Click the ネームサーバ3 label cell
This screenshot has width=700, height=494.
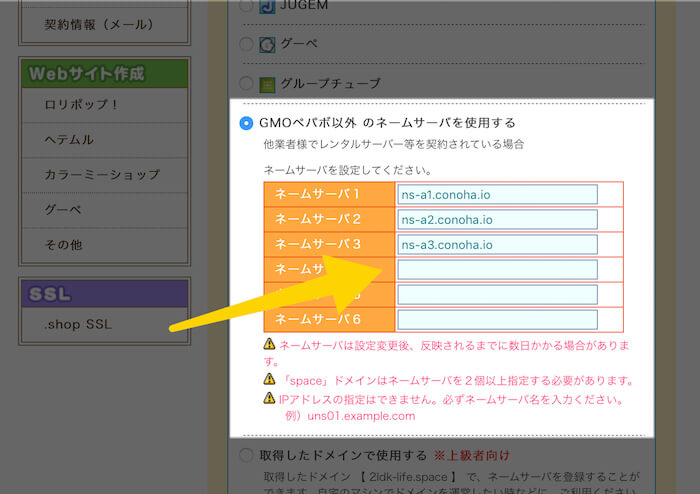[329, 244]
